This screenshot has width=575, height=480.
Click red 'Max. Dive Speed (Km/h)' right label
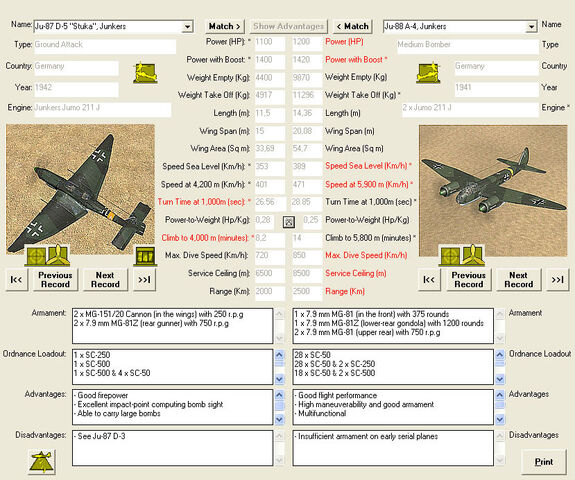(366, 255)
